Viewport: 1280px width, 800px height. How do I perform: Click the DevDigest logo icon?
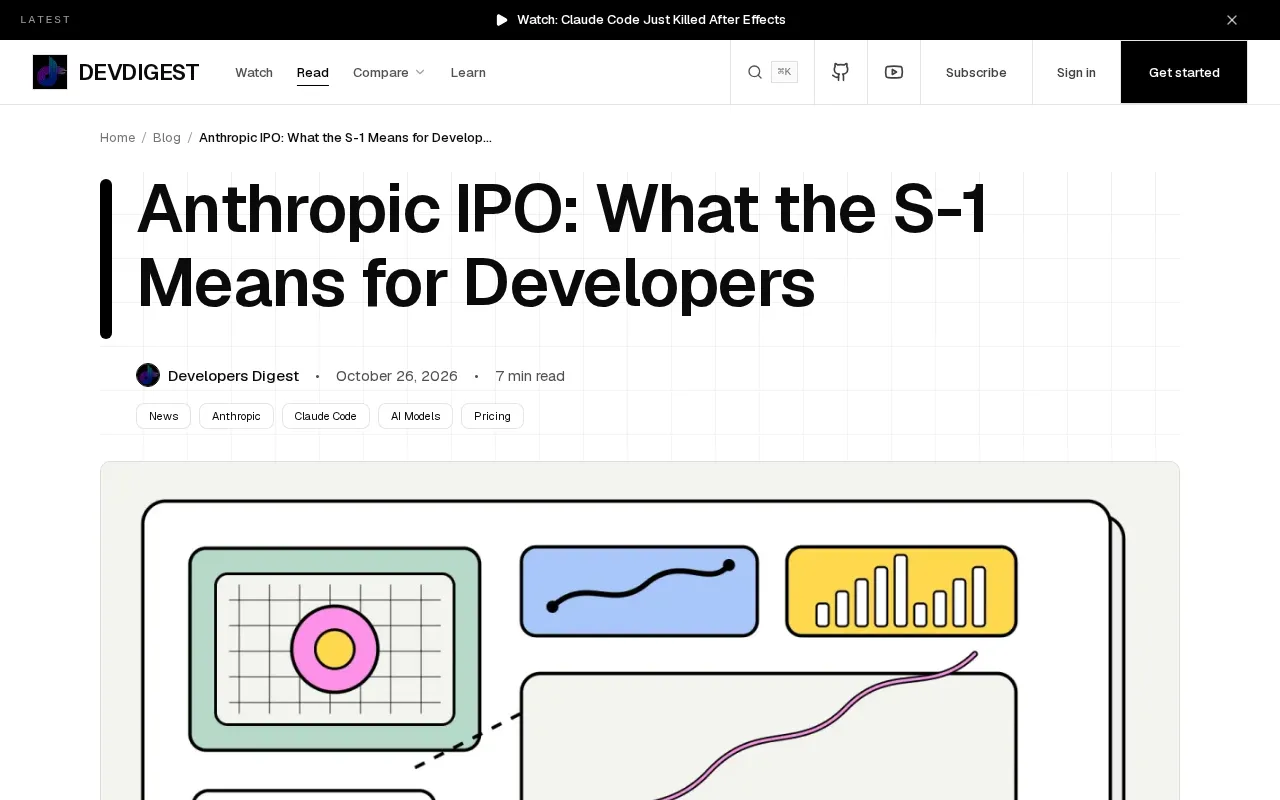point(50,72)
